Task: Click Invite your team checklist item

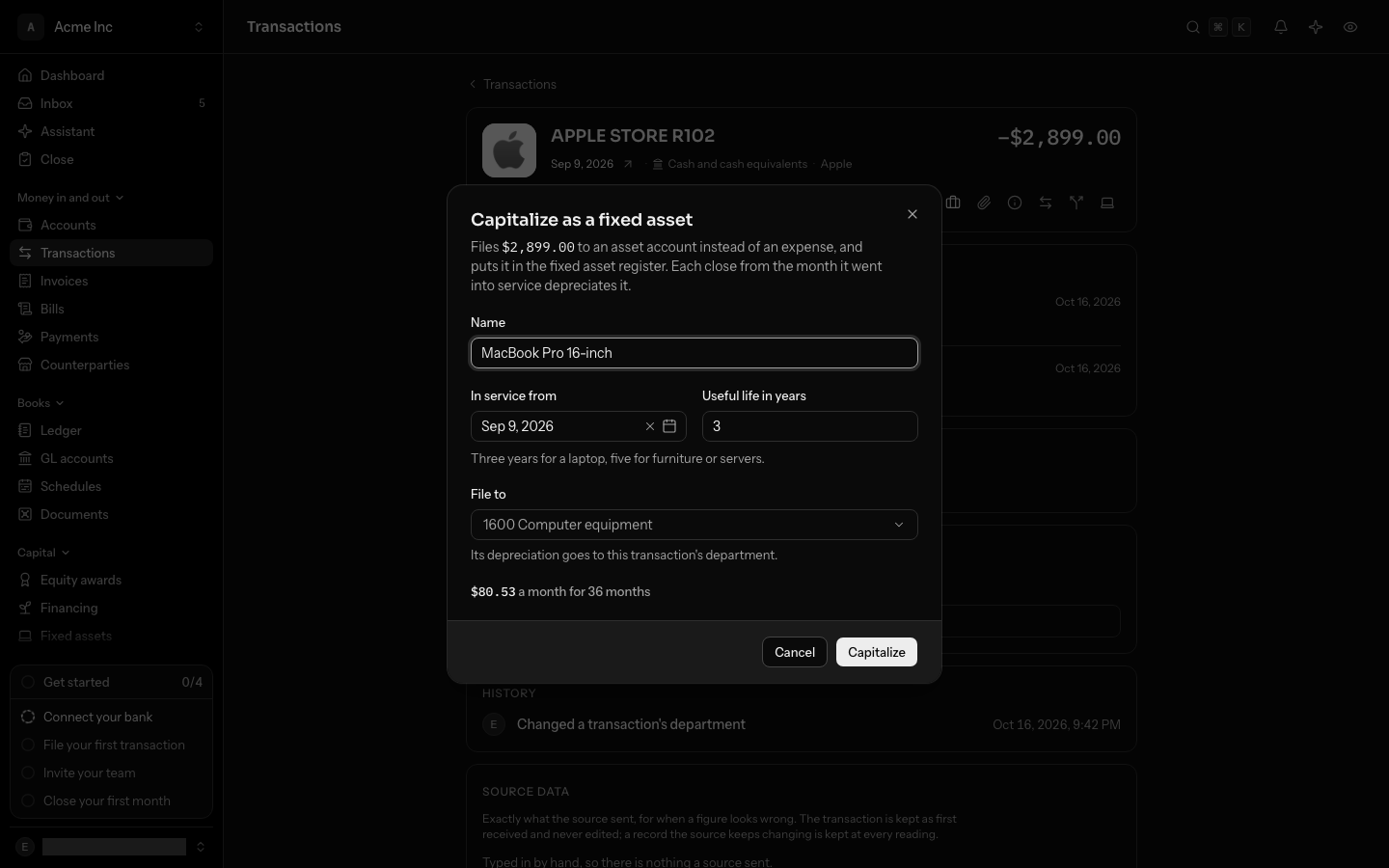Action: pos(111,773)
